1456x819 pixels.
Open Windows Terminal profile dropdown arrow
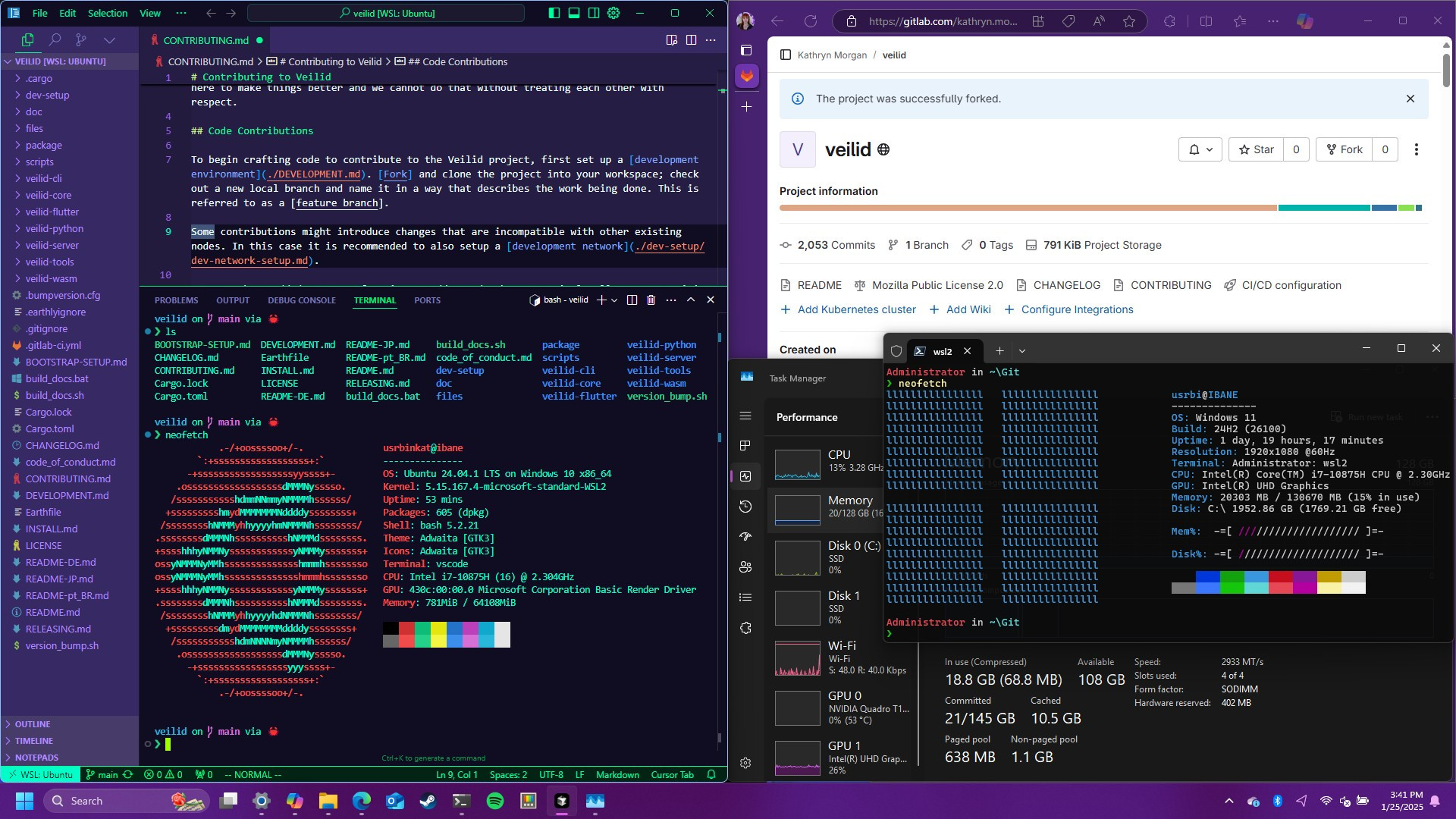click(x=1022, y=350)
